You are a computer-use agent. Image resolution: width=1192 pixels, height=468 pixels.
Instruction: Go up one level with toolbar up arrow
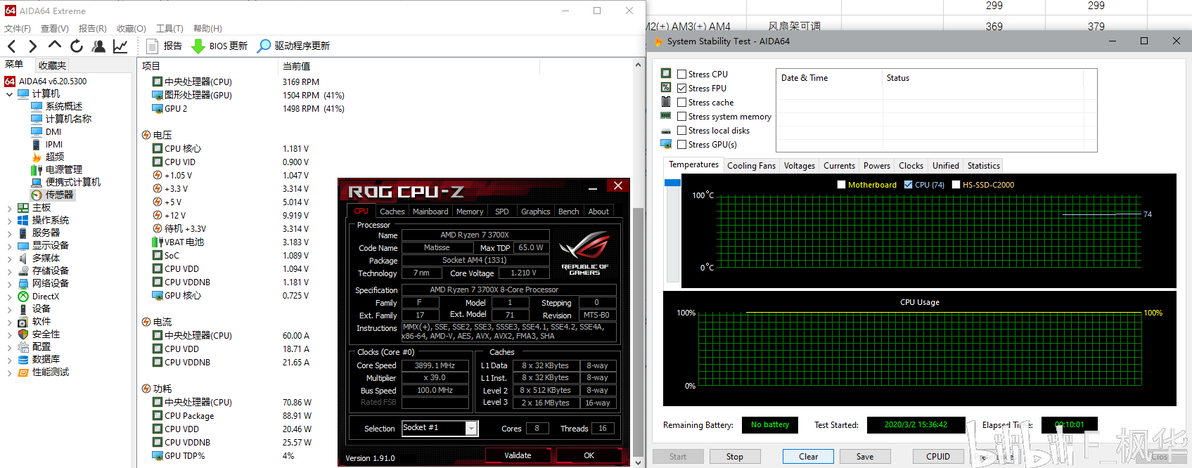[55, 46]
